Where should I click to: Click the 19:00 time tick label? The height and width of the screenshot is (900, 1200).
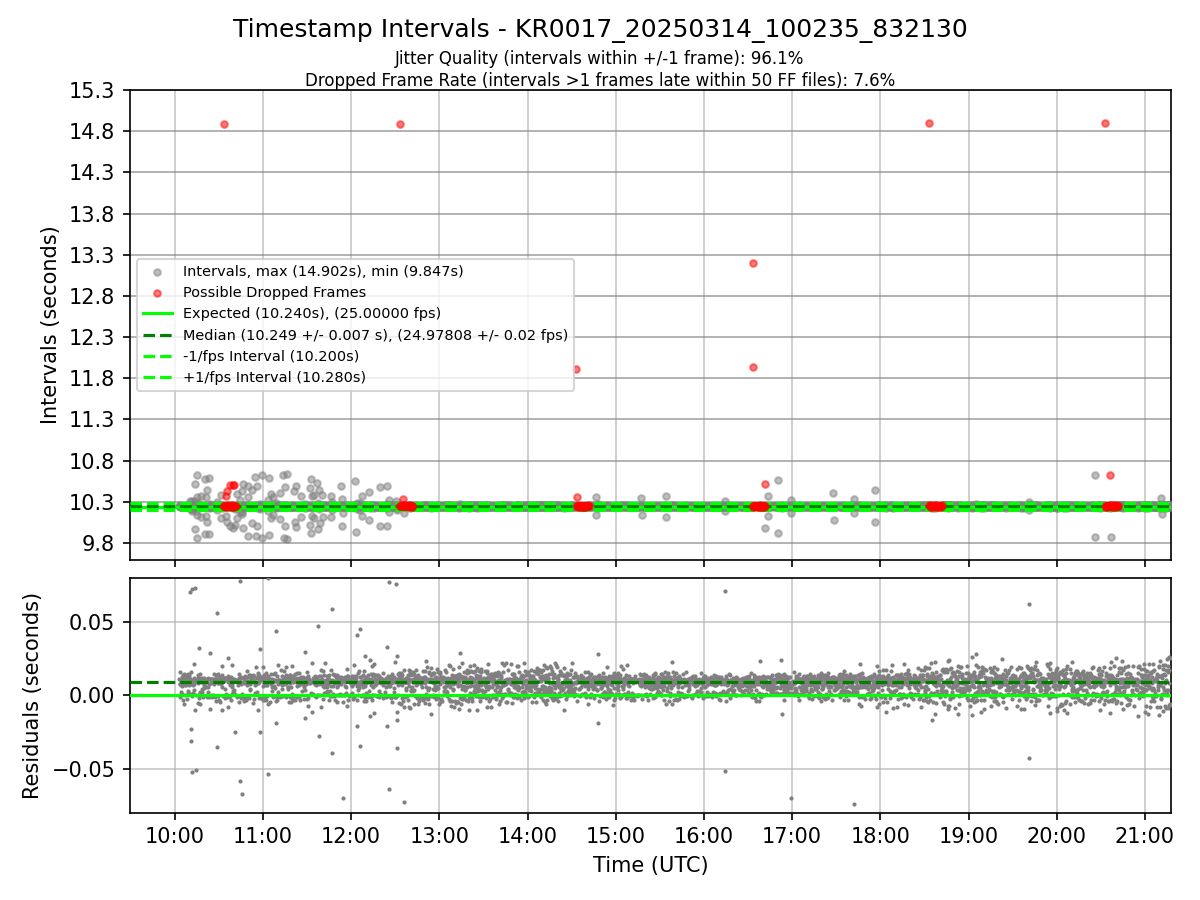pos(968,834)
